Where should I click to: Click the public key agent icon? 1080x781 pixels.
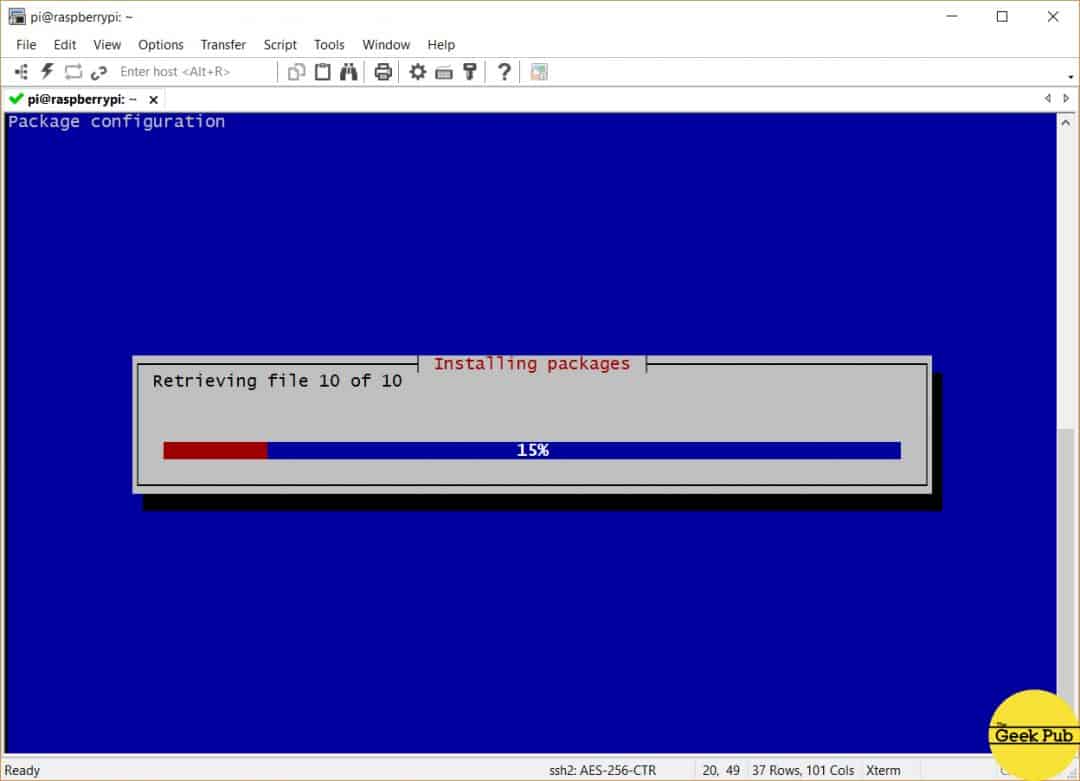pyautogui.click(x=468, y=72)
